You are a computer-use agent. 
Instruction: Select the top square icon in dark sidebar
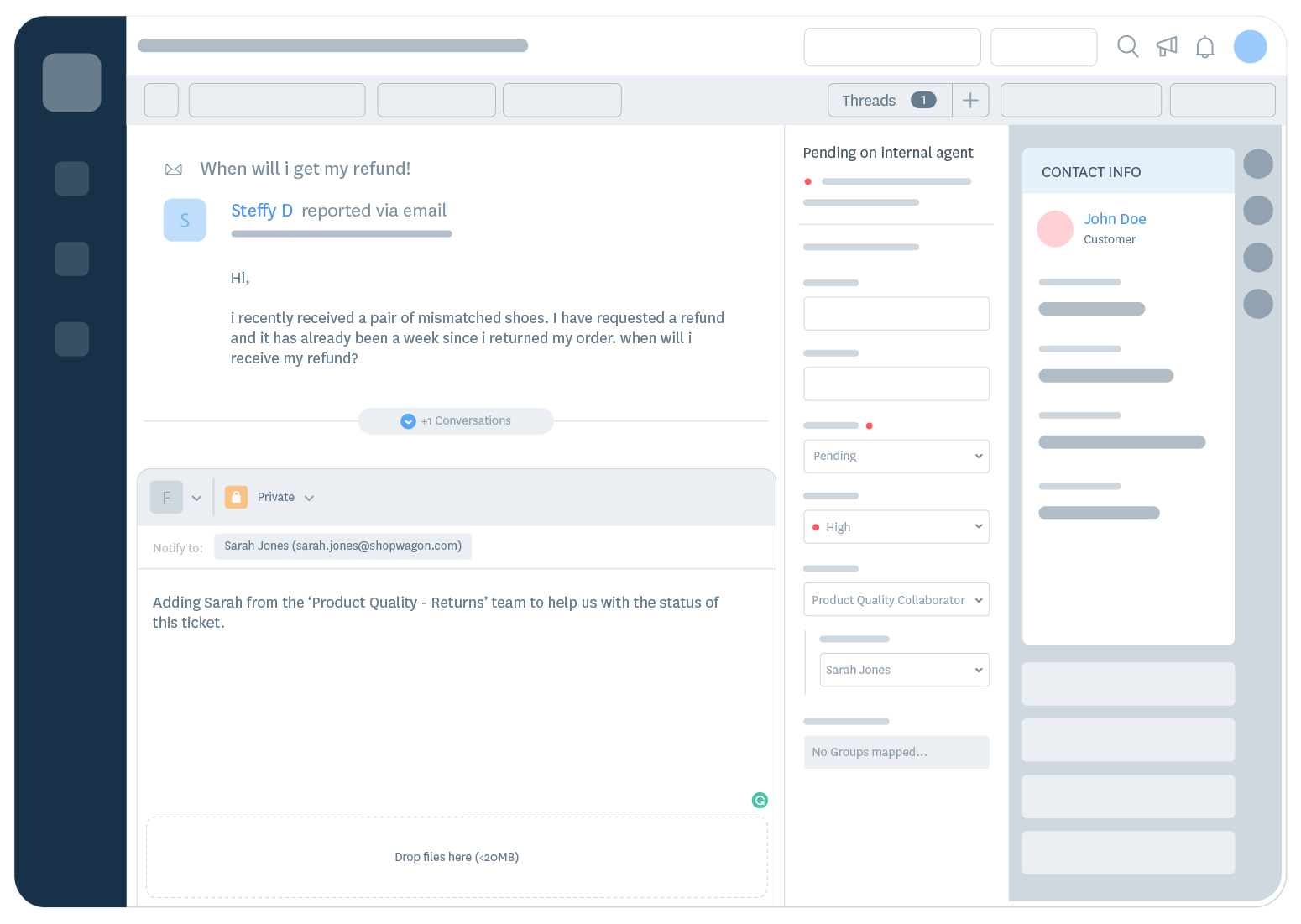click(x=71, y=82)
